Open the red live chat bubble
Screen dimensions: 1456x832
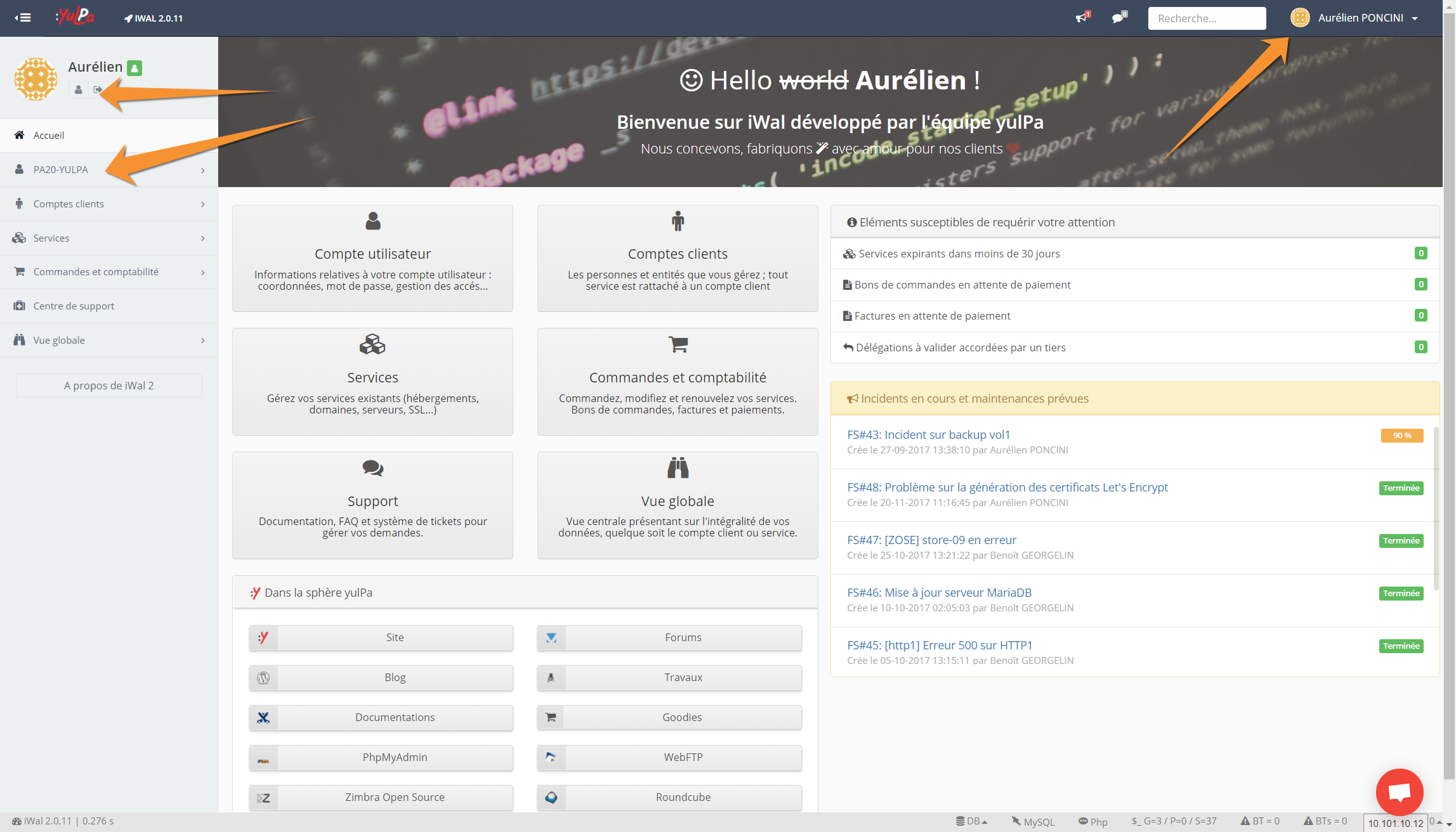point(1399,792)
